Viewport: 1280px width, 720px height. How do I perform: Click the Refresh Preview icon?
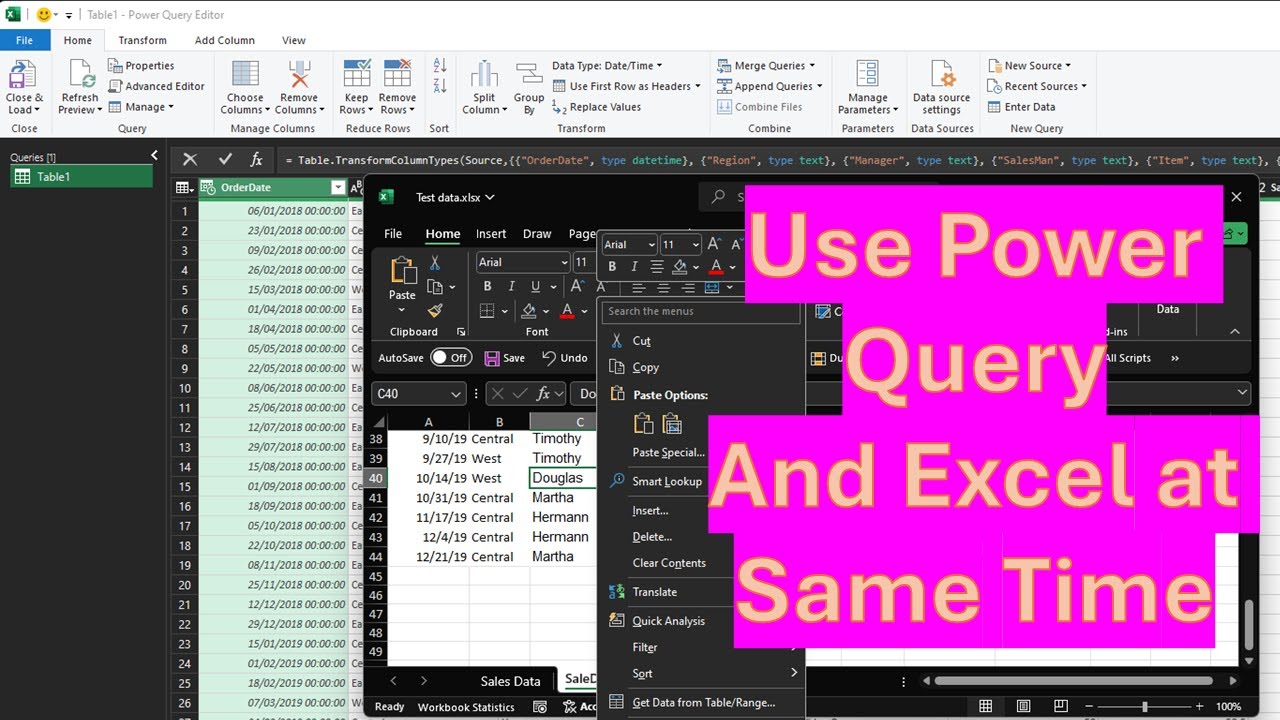tap(79, 75)
